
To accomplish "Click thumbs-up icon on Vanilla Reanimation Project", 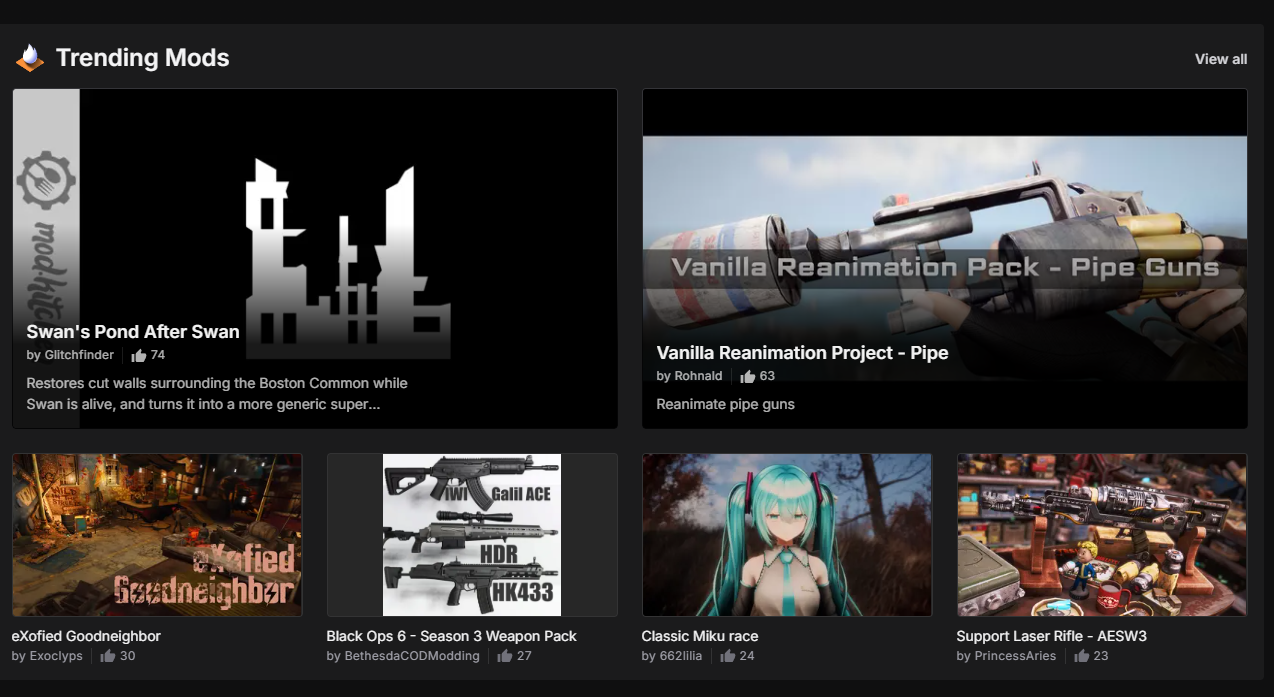I will point(747,376).
